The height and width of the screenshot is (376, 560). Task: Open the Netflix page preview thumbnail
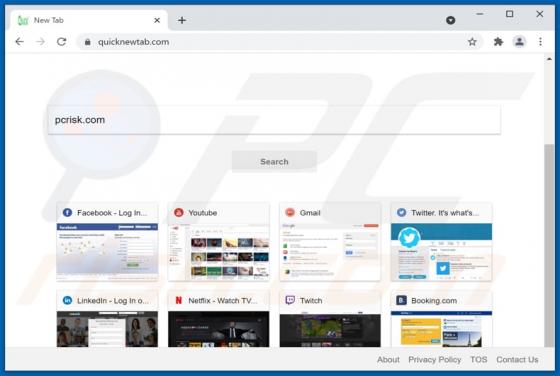click(x=219, y=329)
